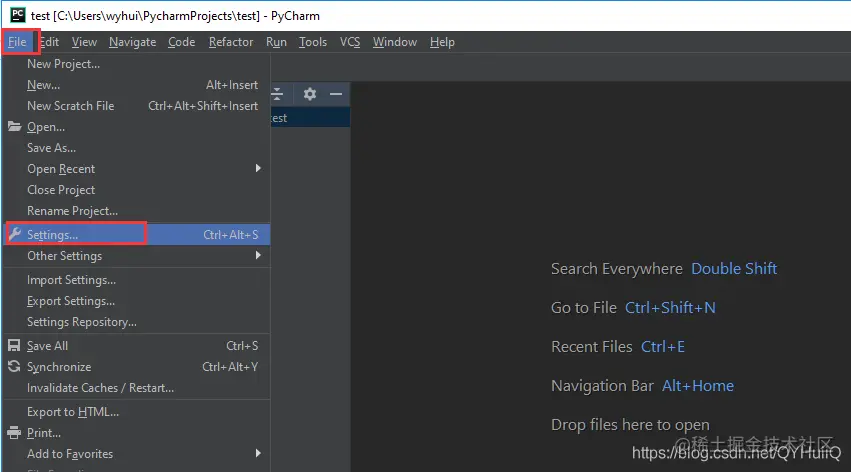Choose Close Project

pyautogui.click(x=137, y=190)
